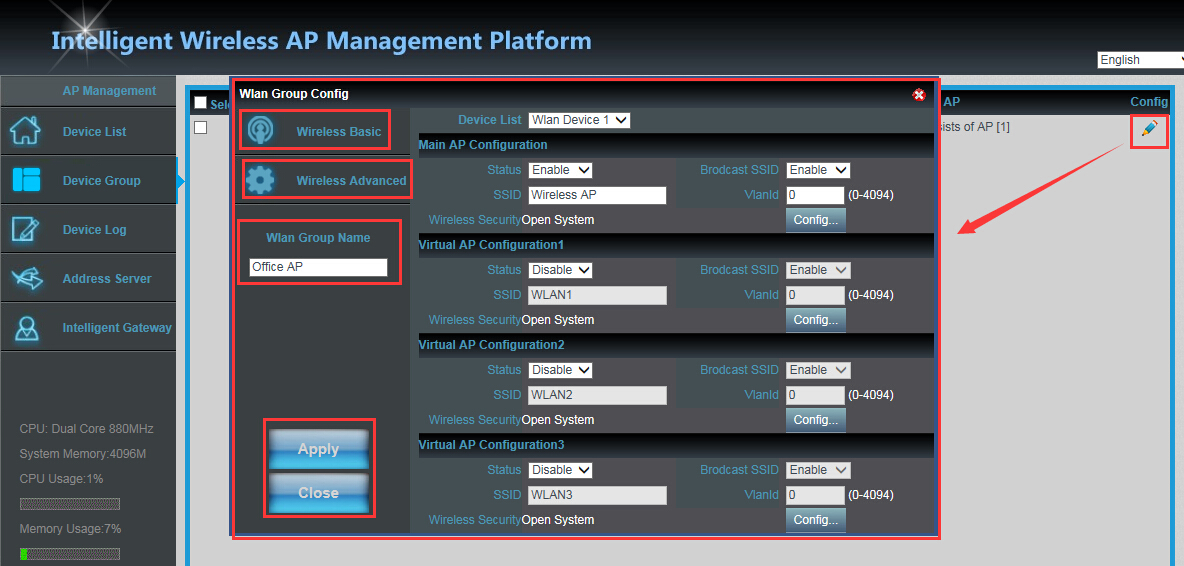1184x566 pixels.
Task: Toggle the Select all checkbox in header
Action: click(200, 103)
